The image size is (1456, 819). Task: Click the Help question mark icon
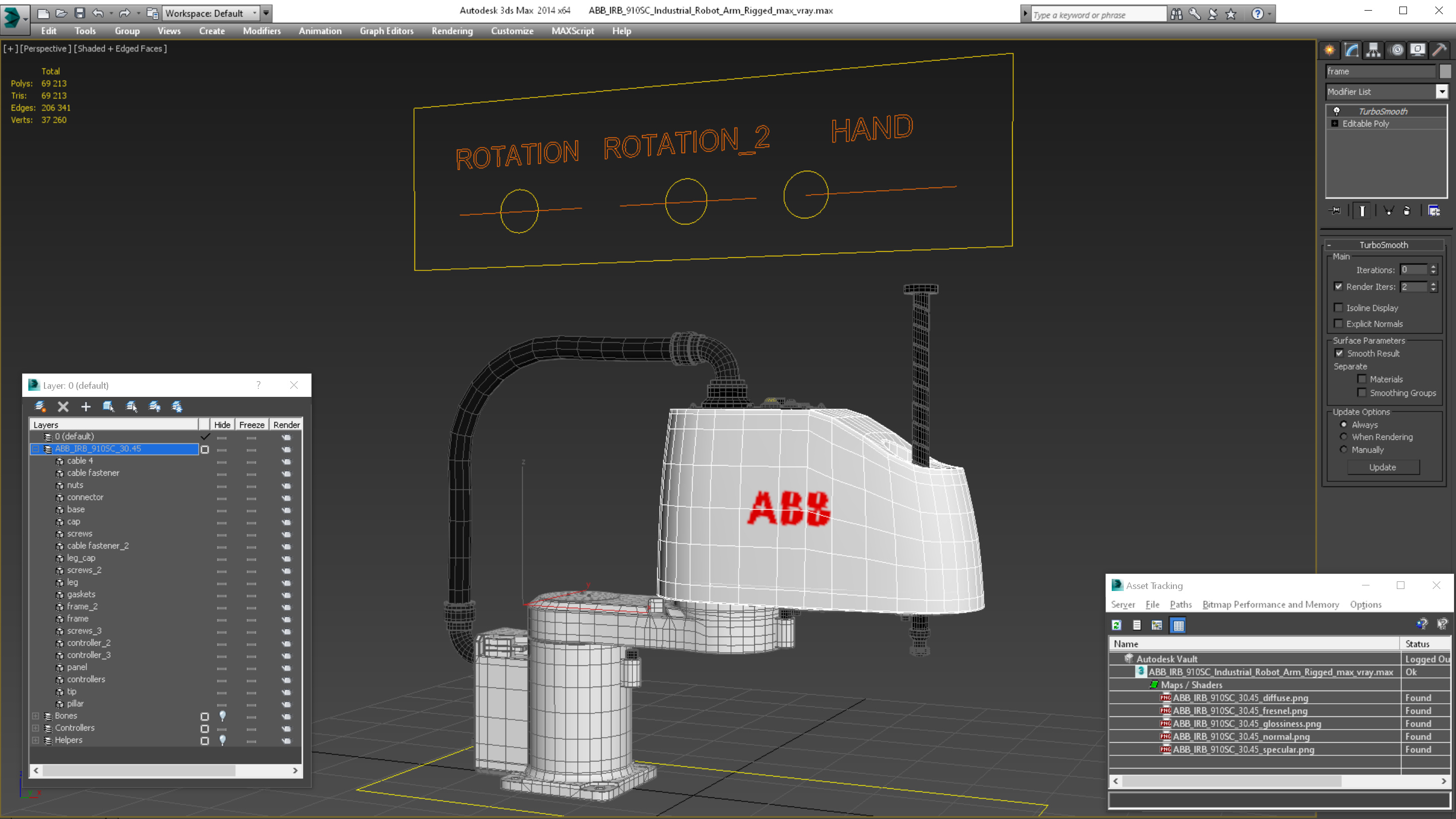pos(1258,14)
